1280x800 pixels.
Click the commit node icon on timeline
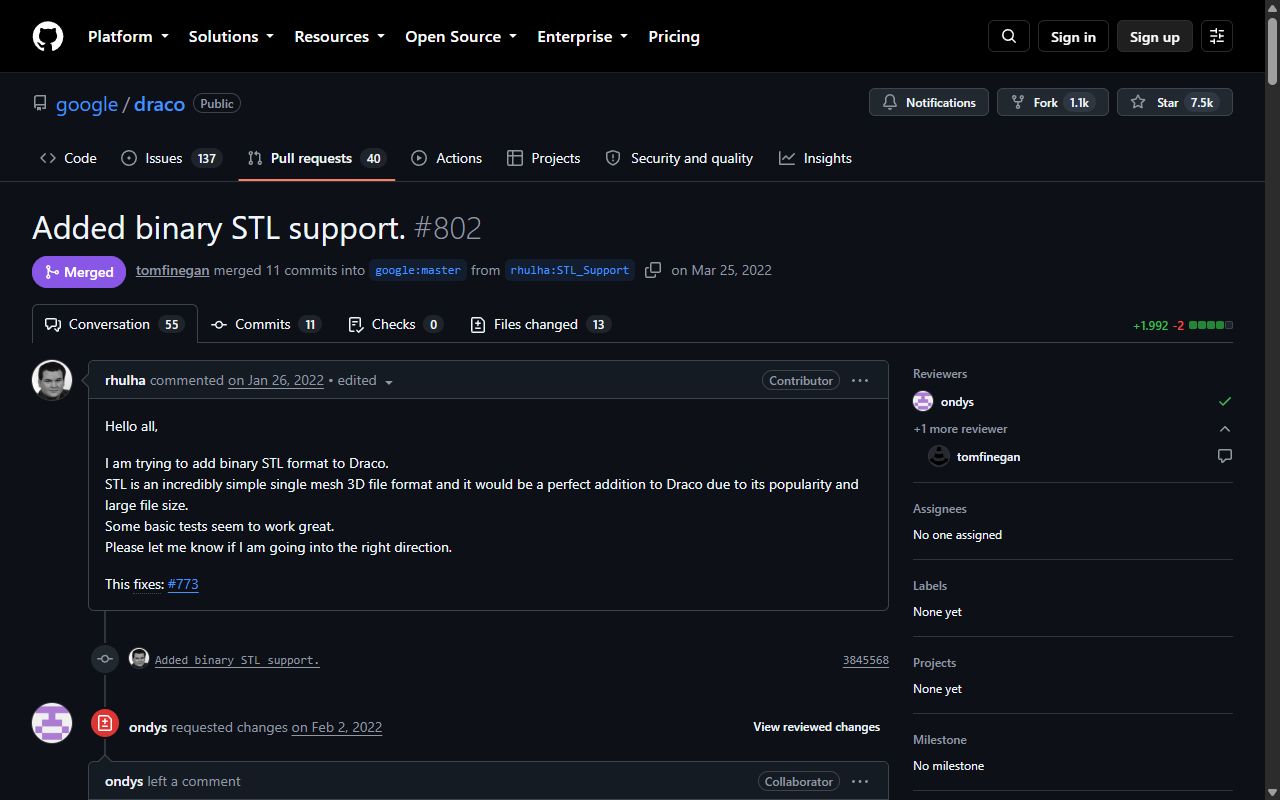pyautogui.click(x=105, y=658)
